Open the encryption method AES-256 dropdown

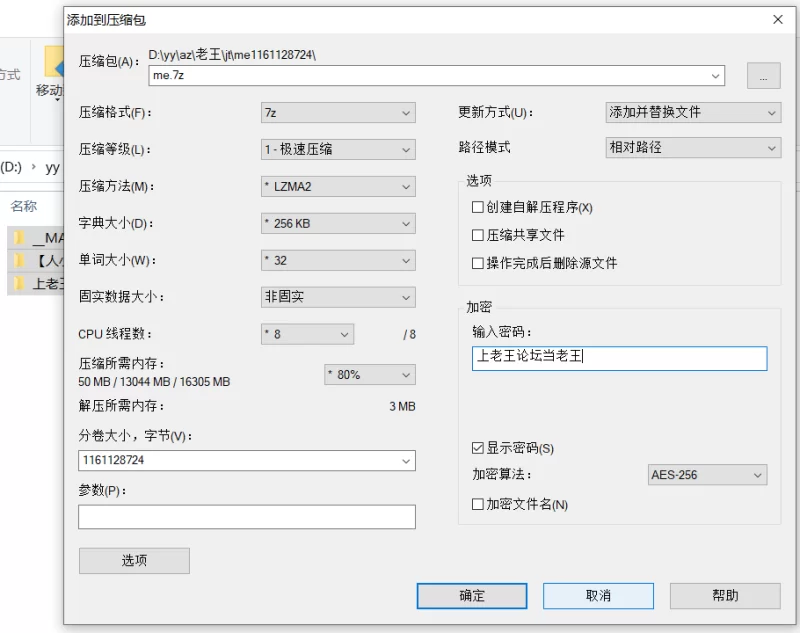click(707, 475)
